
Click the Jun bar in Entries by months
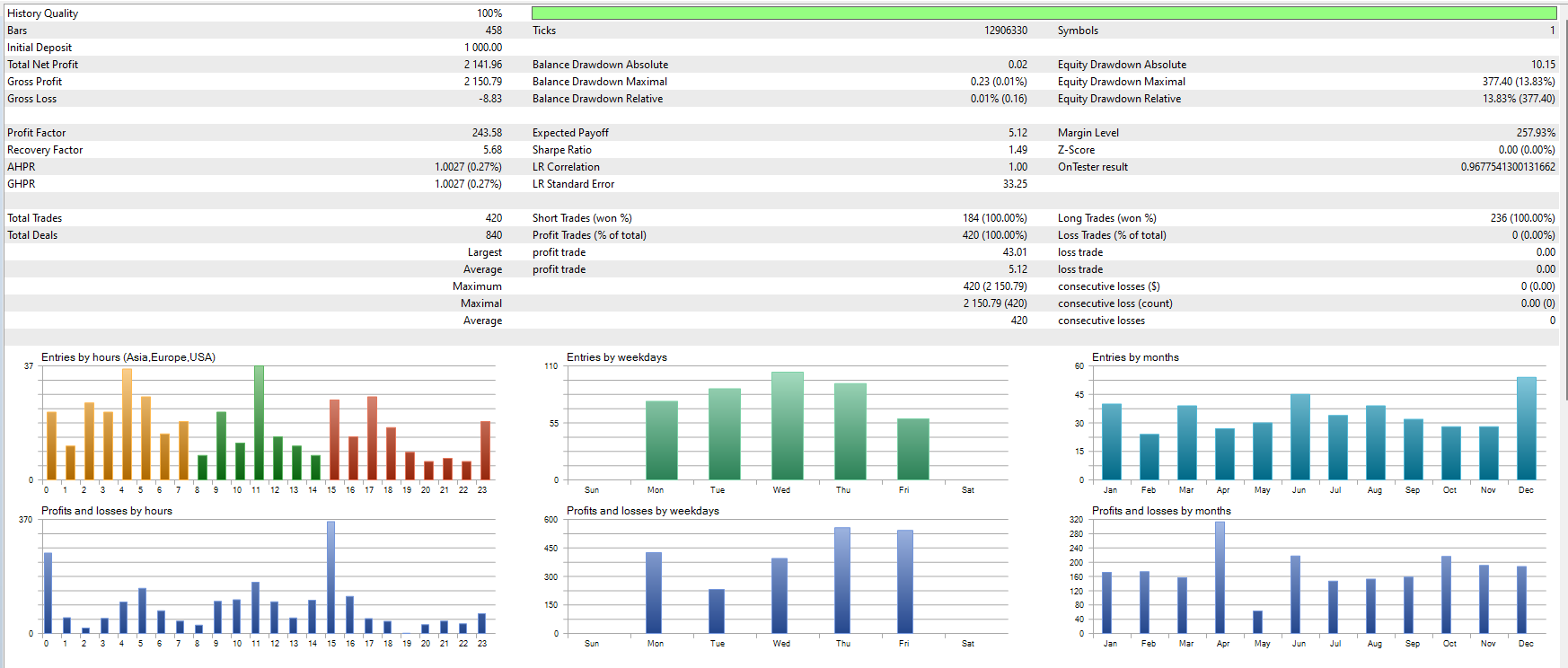pos(1300,437)
